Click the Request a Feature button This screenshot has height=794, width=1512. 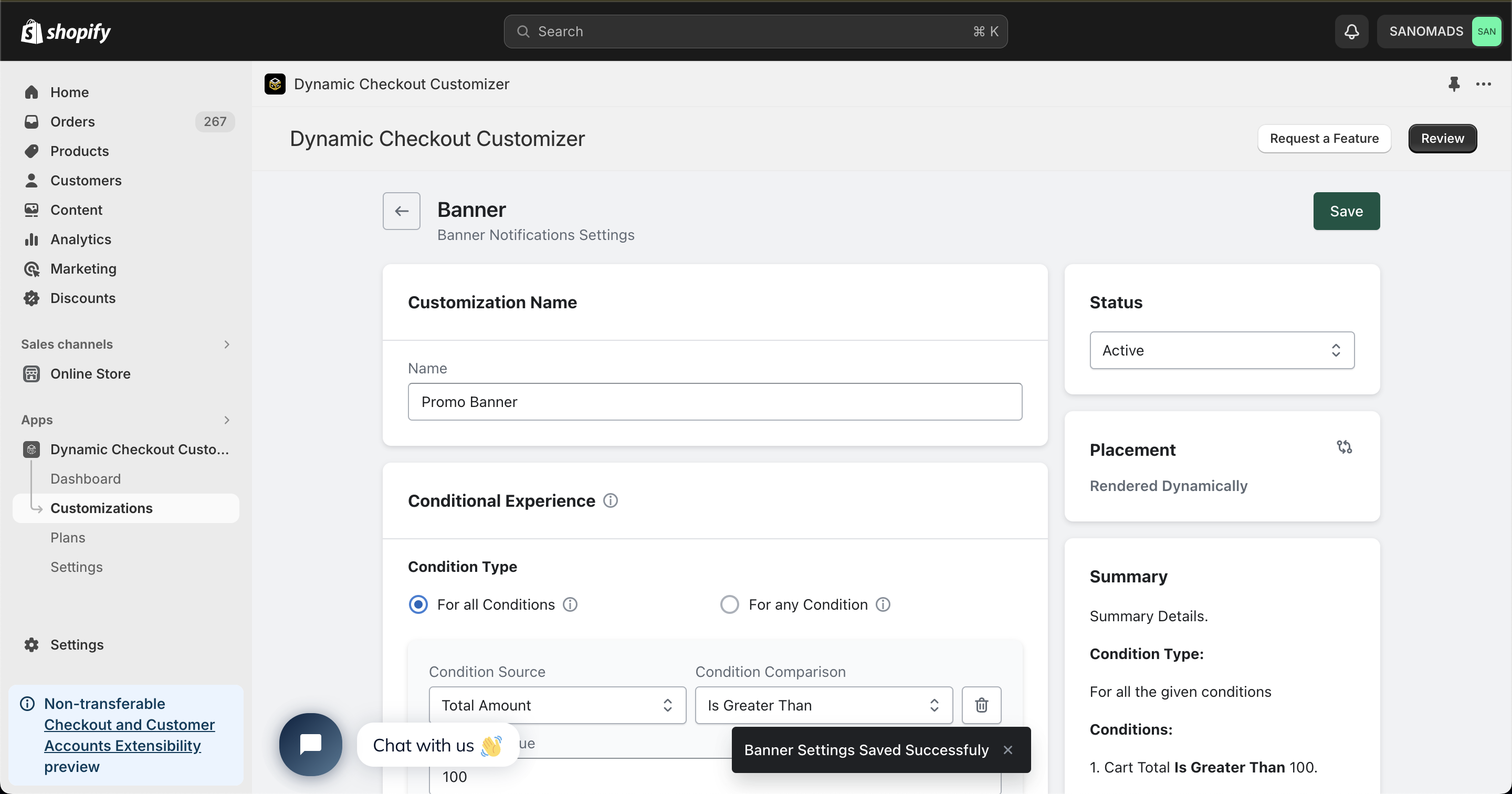coord(1324,138)
